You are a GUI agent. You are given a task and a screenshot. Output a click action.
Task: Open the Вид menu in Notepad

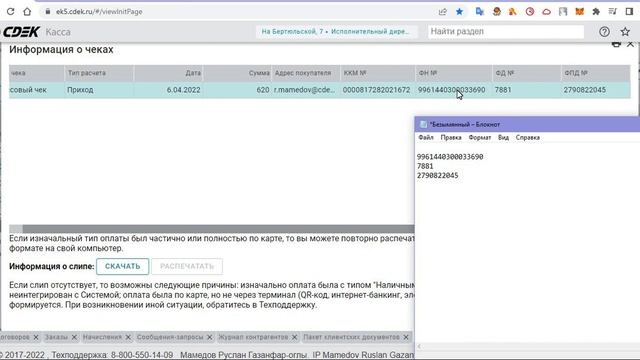pyautogui.click(x=503, y=138)
